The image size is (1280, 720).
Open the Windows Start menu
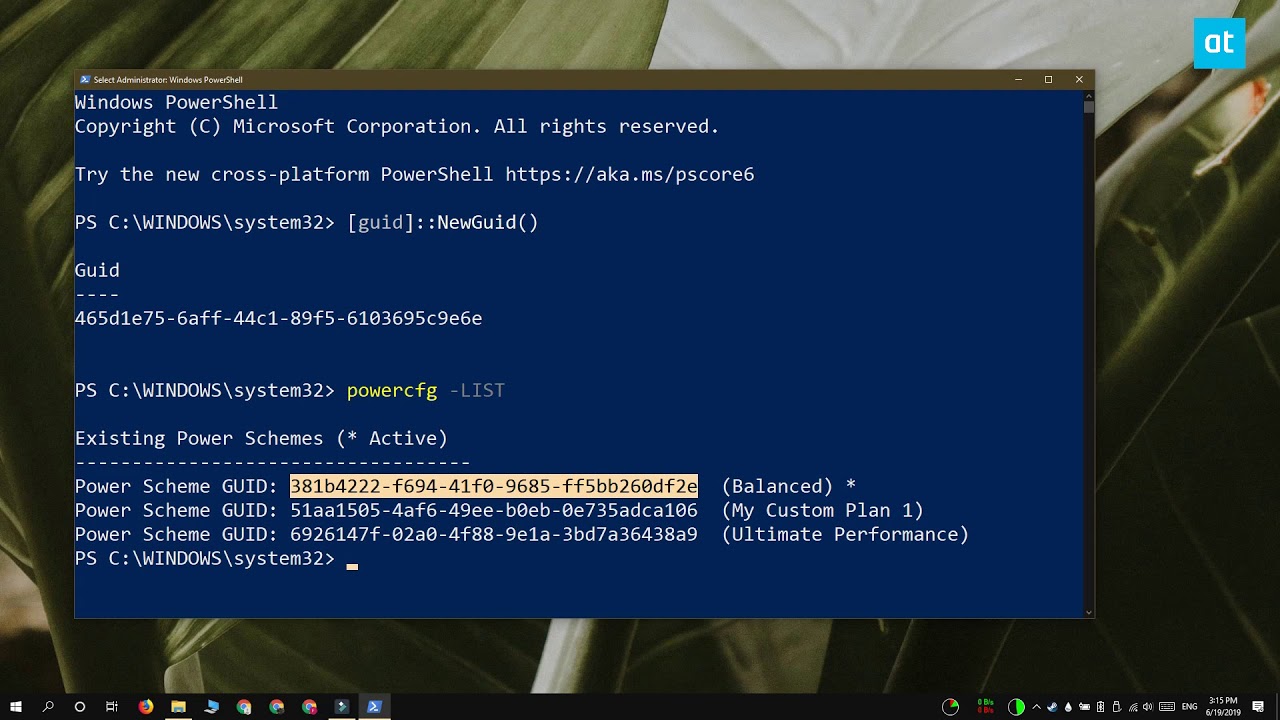coord(16,706)
